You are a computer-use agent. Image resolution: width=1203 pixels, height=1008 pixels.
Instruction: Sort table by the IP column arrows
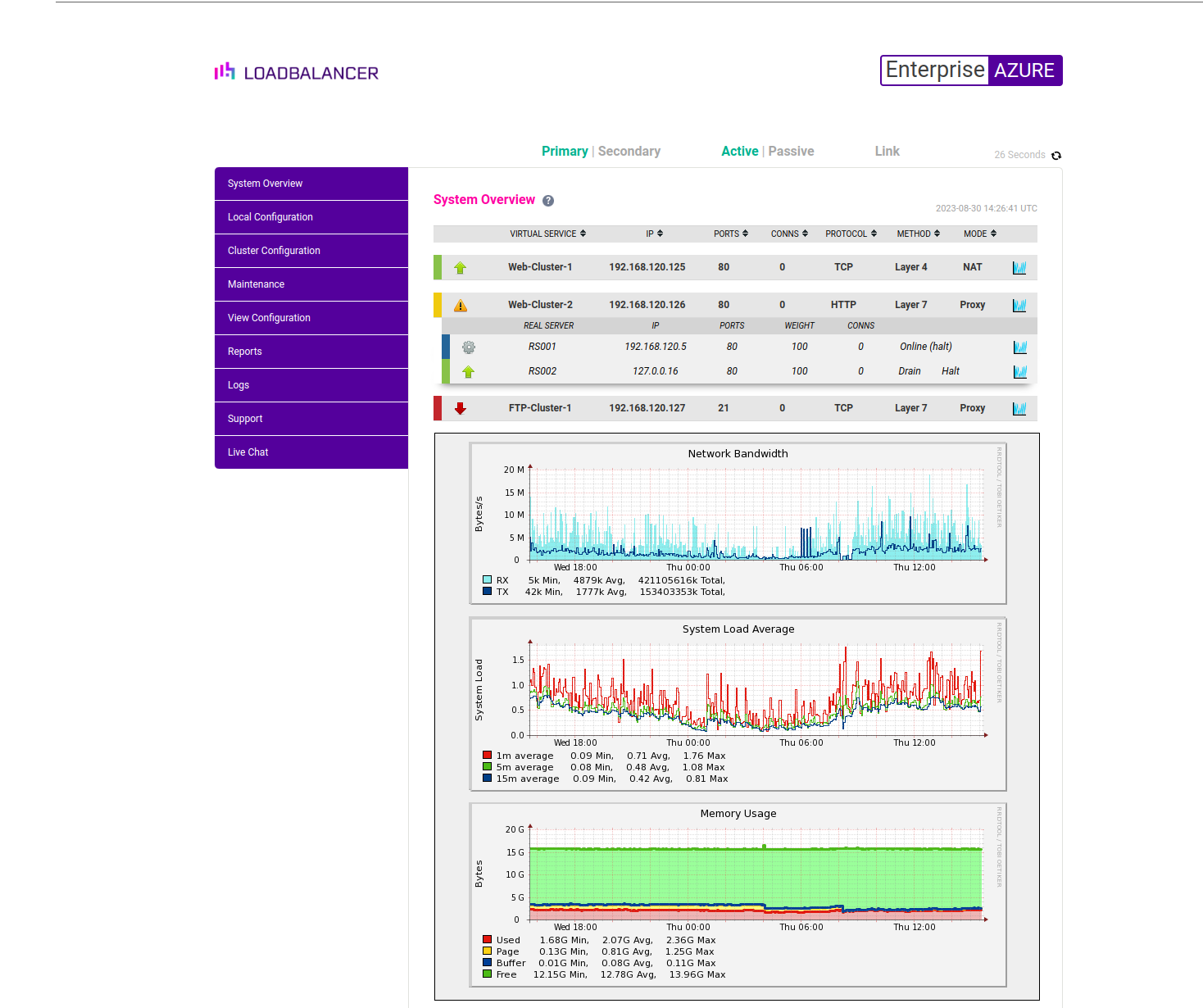point(661,234)
